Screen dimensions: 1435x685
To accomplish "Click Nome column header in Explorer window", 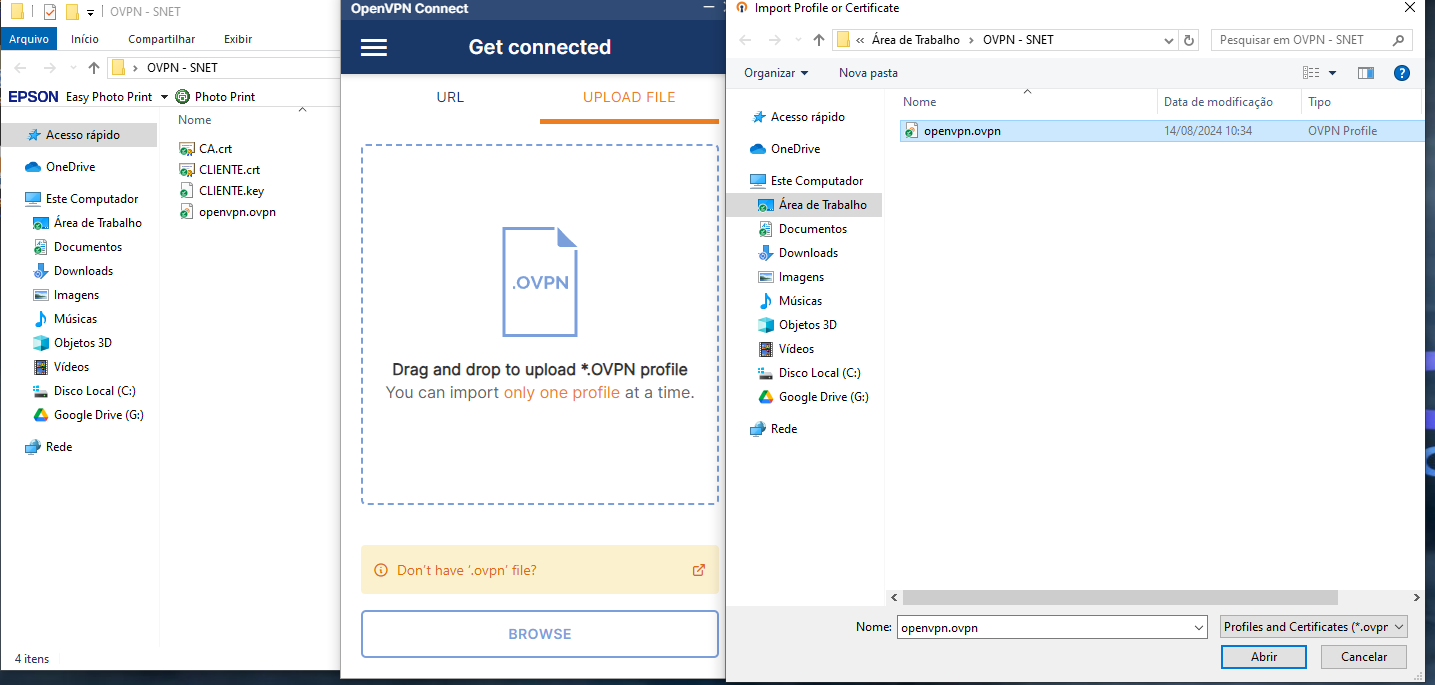I will pos(195,120).
